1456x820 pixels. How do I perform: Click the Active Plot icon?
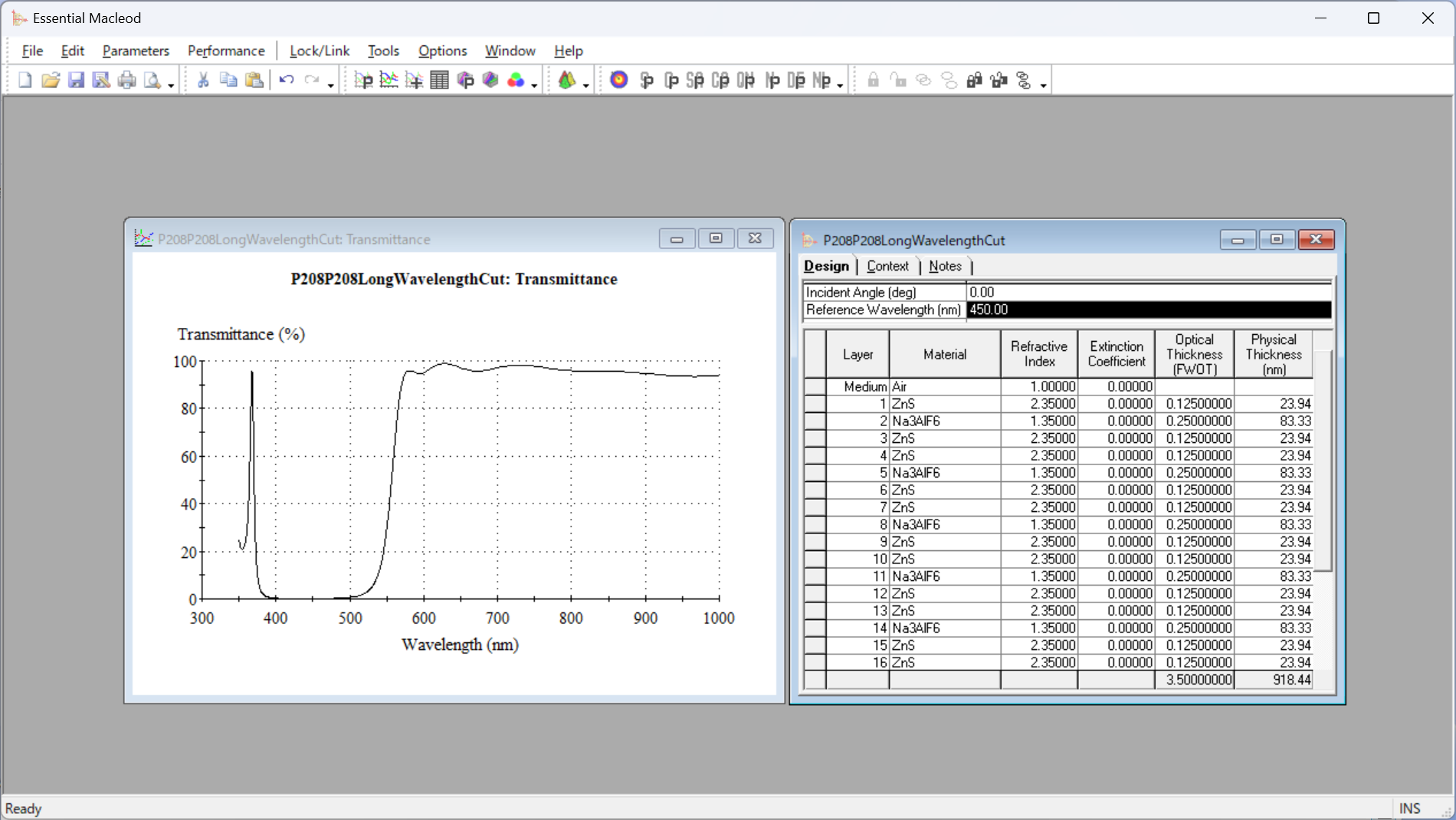click(x=415, y=80)
